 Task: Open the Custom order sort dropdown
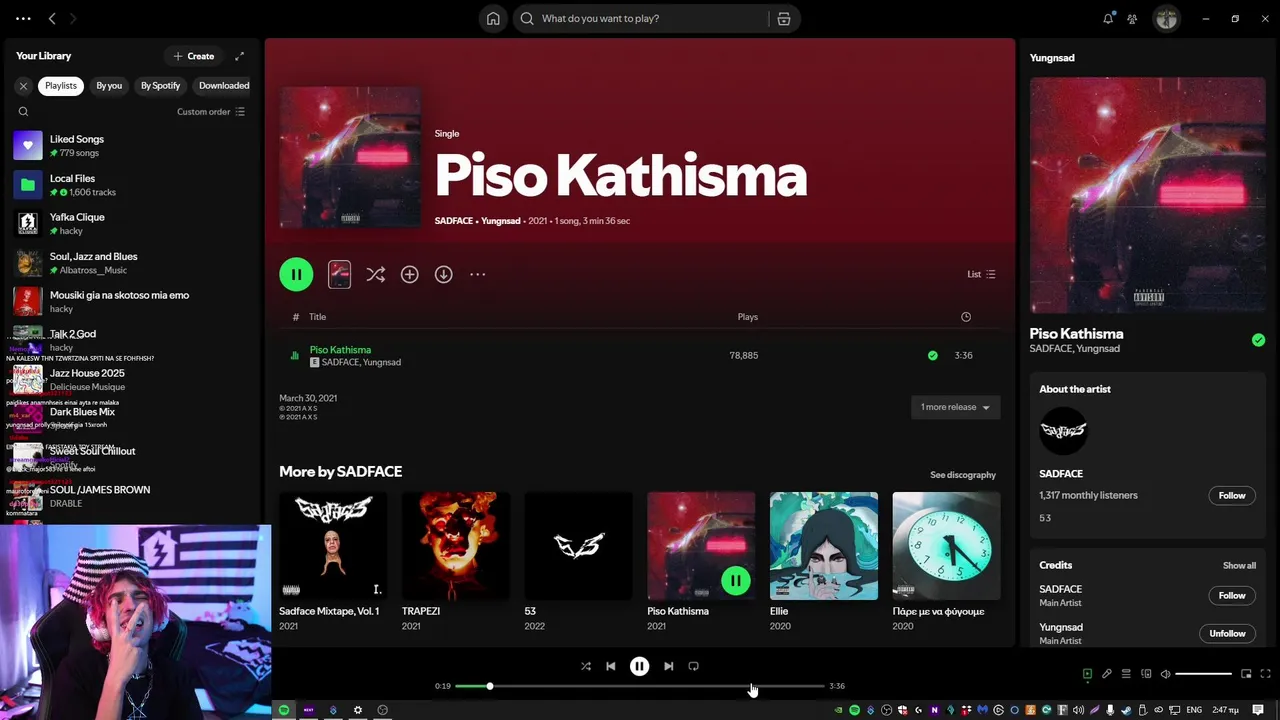click(x=211, y=112)
